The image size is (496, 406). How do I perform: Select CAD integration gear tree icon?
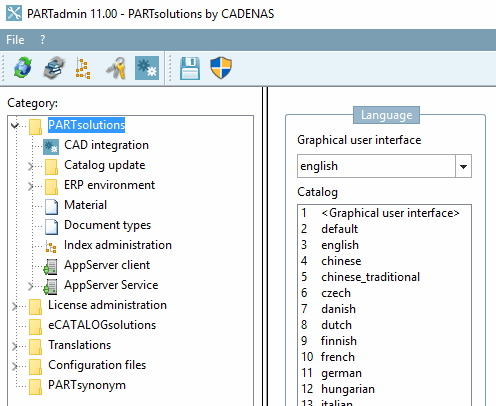point(51,147)
